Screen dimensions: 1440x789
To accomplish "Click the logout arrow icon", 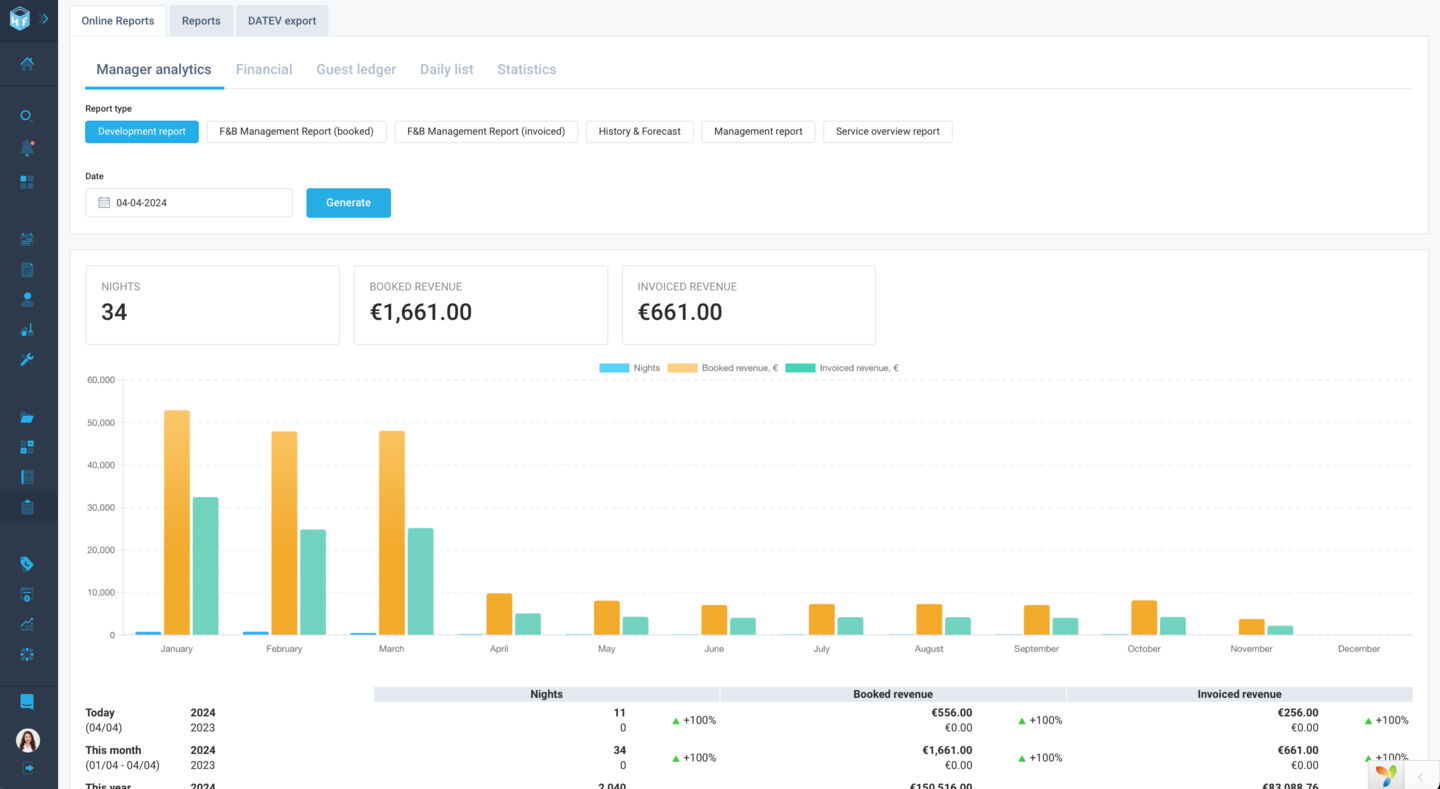I will 28,768.
